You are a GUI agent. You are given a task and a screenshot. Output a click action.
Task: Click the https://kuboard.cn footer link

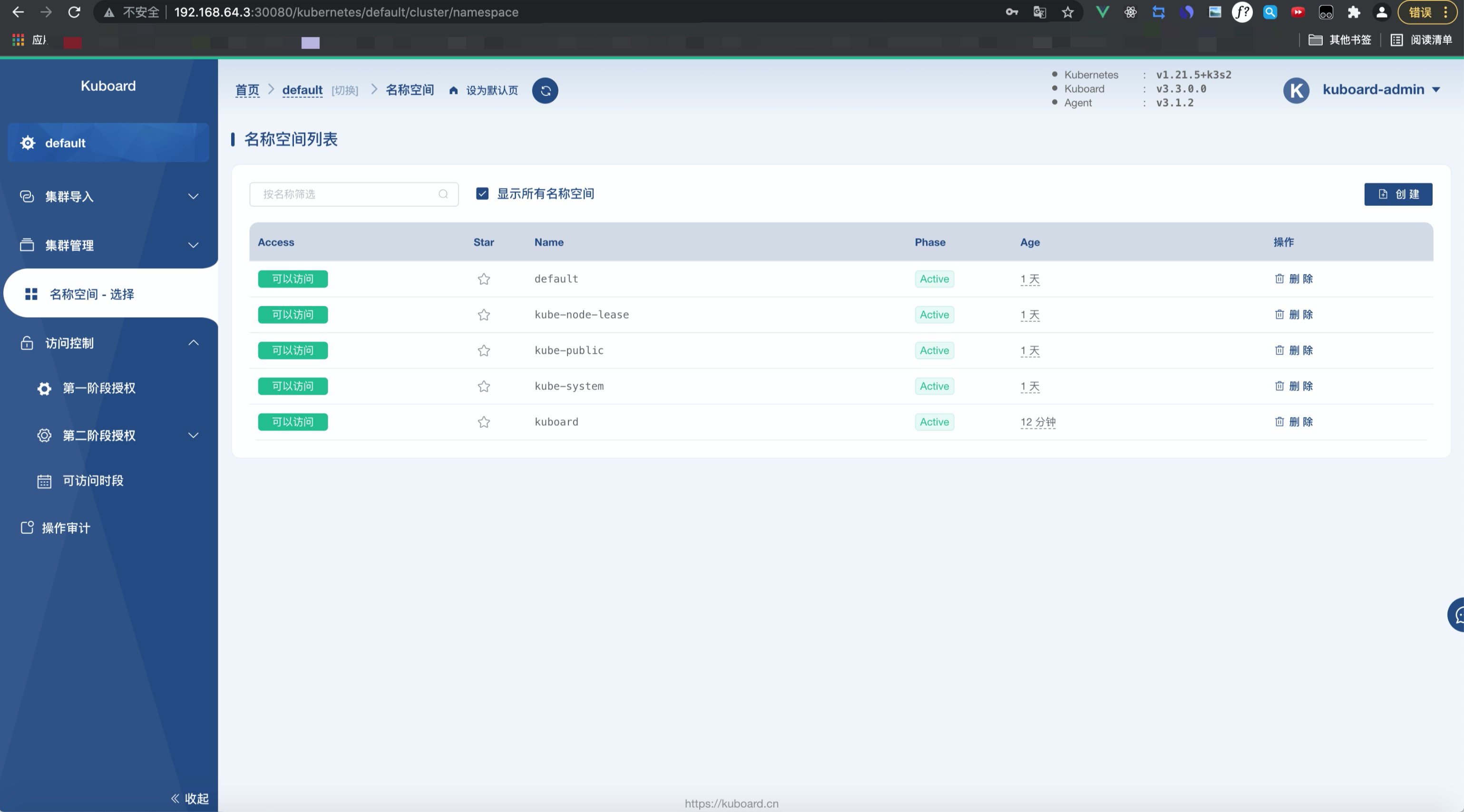[x=732, y=803]
